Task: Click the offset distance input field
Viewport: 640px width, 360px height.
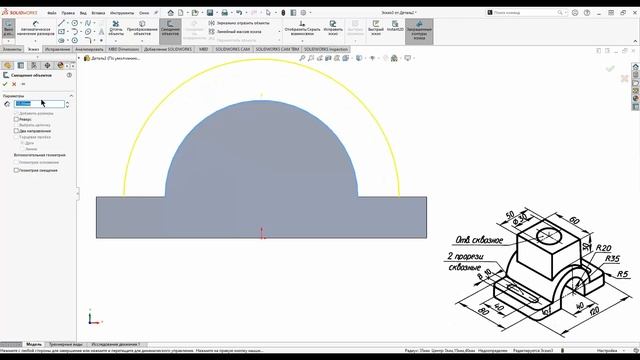Action: (x=39, y=104)
